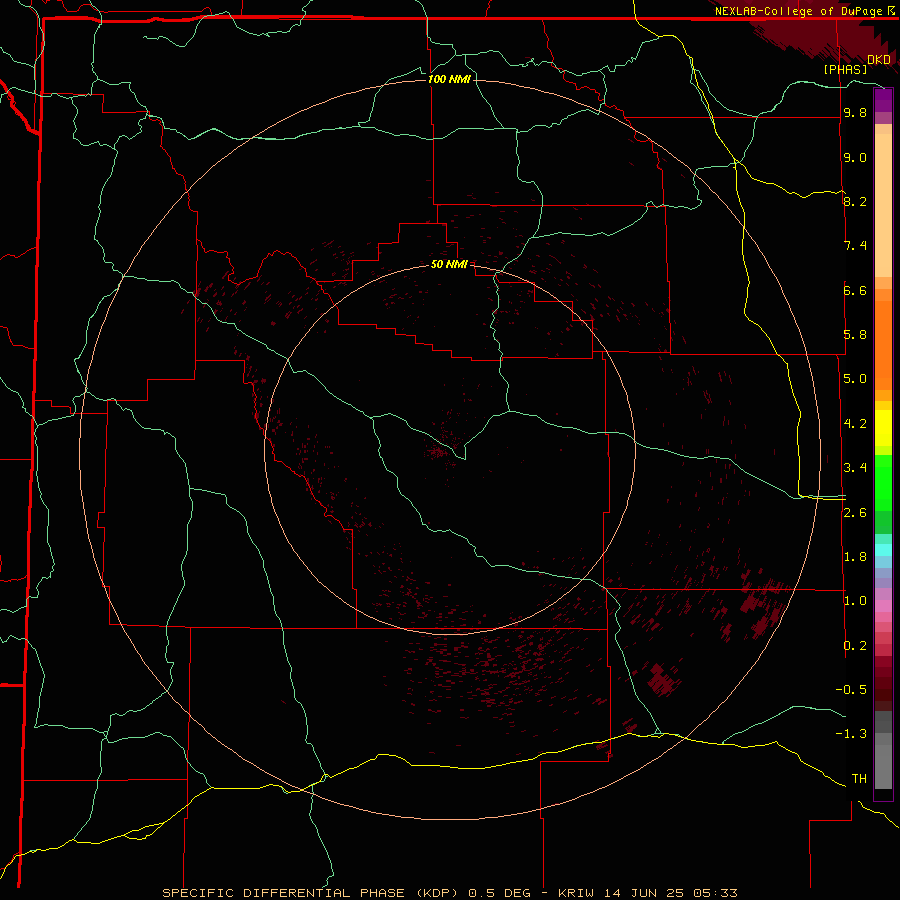
Task: Click the 9.8 value on the color scale
Action: 855,112
